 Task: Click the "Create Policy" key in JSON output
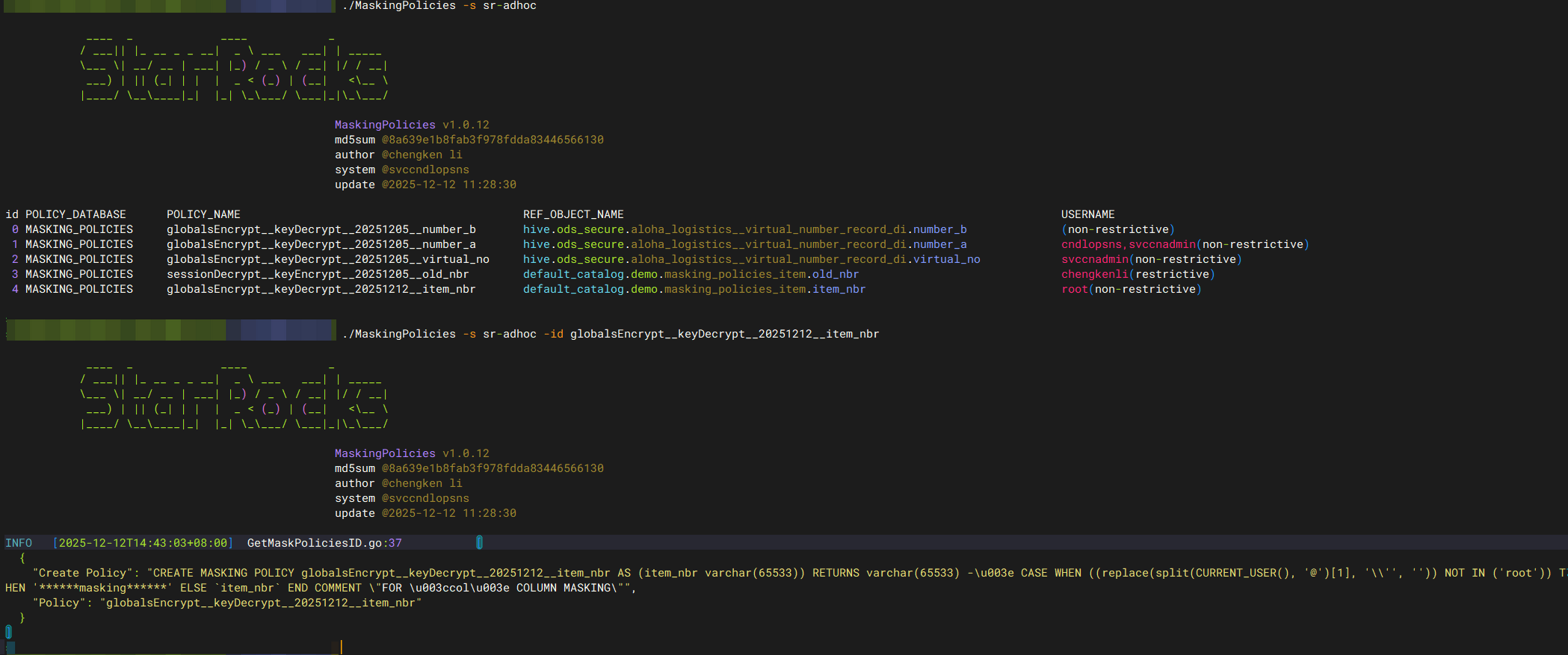(85, 573)
